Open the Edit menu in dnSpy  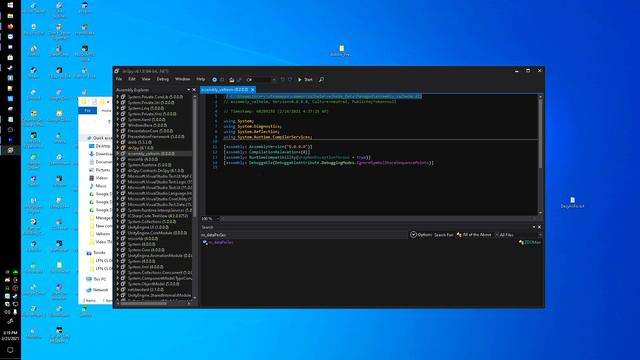[132, 79]
